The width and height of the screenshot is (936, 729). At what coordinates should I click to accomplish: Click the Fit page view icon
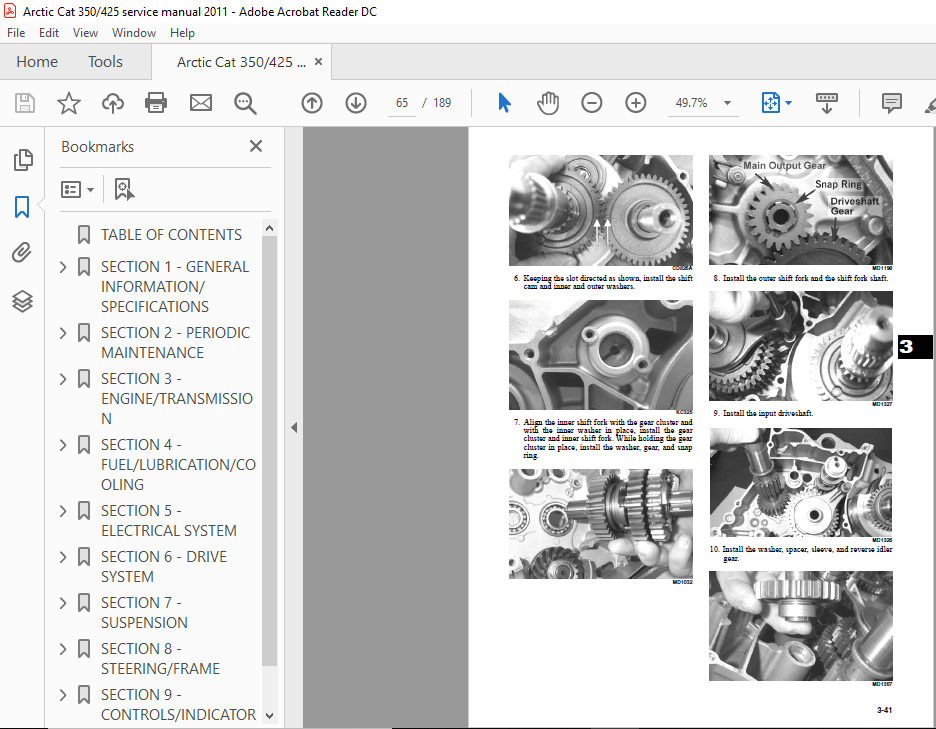tap(770, 103)
